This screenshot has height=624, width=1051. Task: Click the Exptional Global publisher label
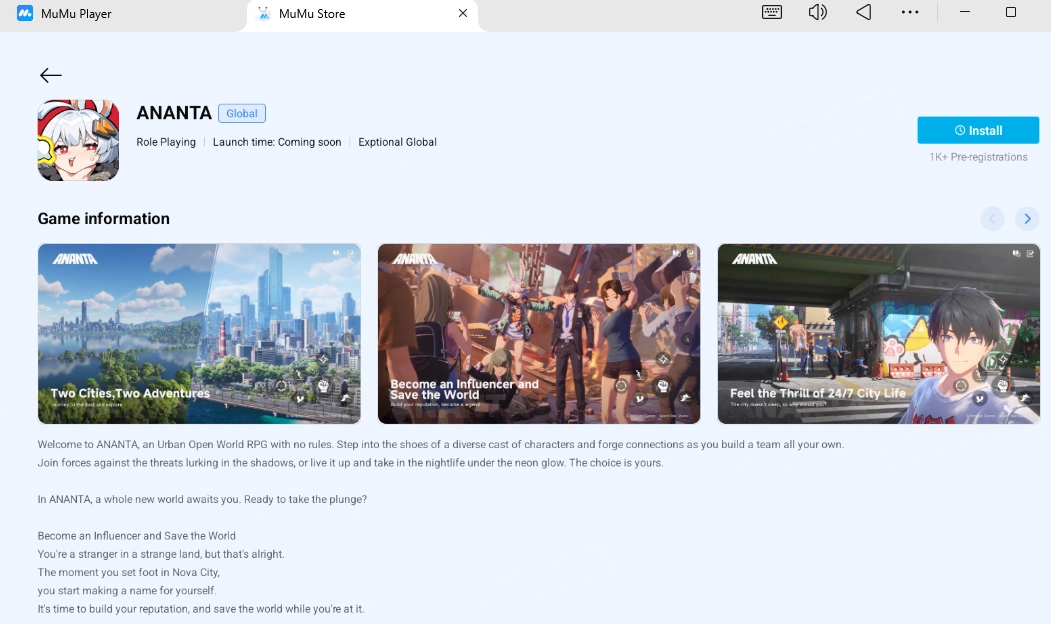coord(397,142)
